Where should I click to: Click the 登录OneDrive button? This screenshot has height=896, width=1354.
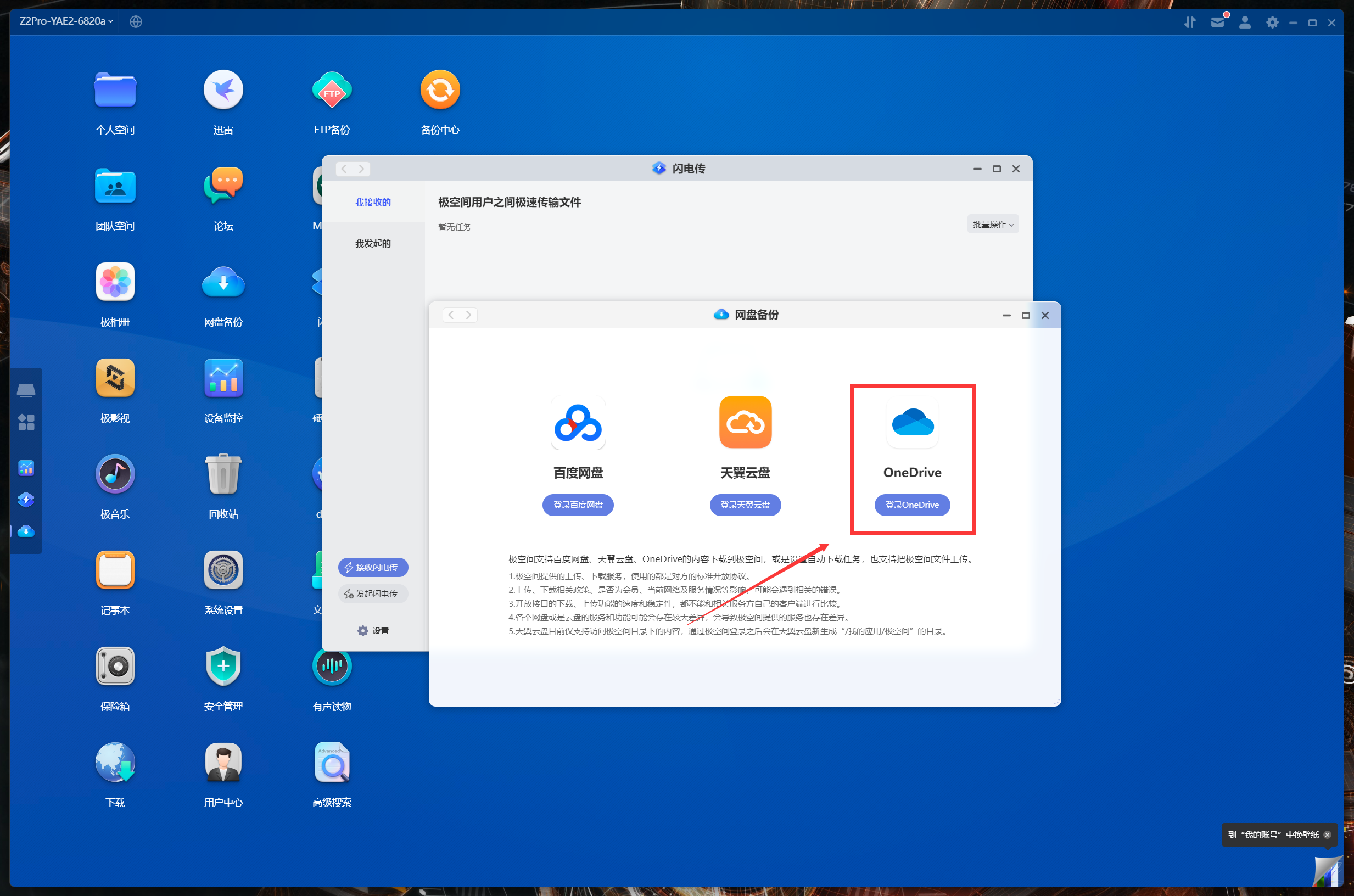point(912,505)
